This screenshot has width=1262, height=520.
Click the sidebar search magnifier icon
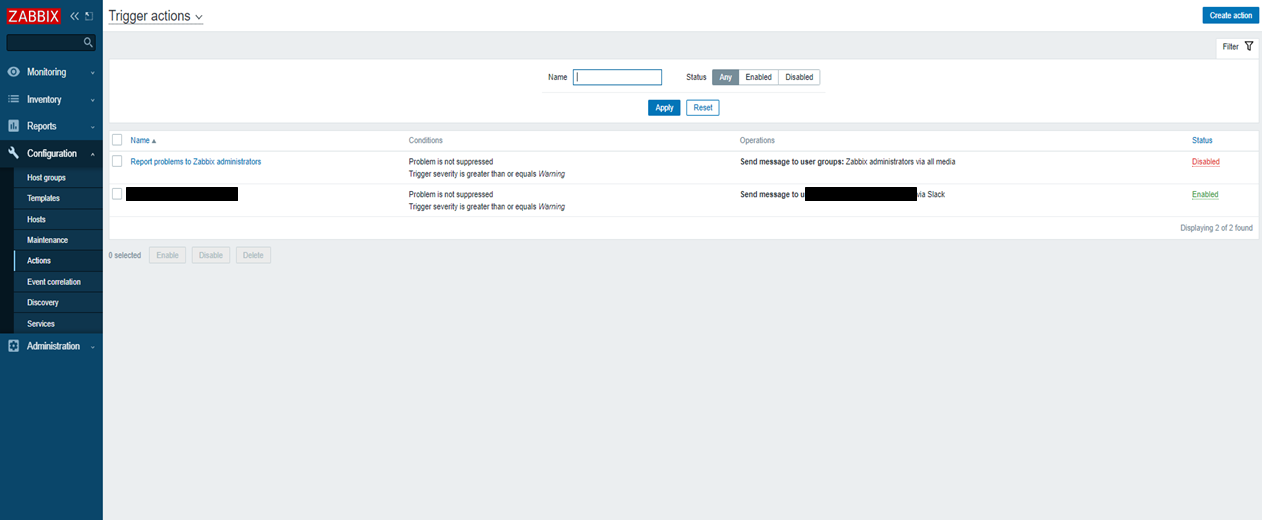pyautogui.click(x=88, y=42)
